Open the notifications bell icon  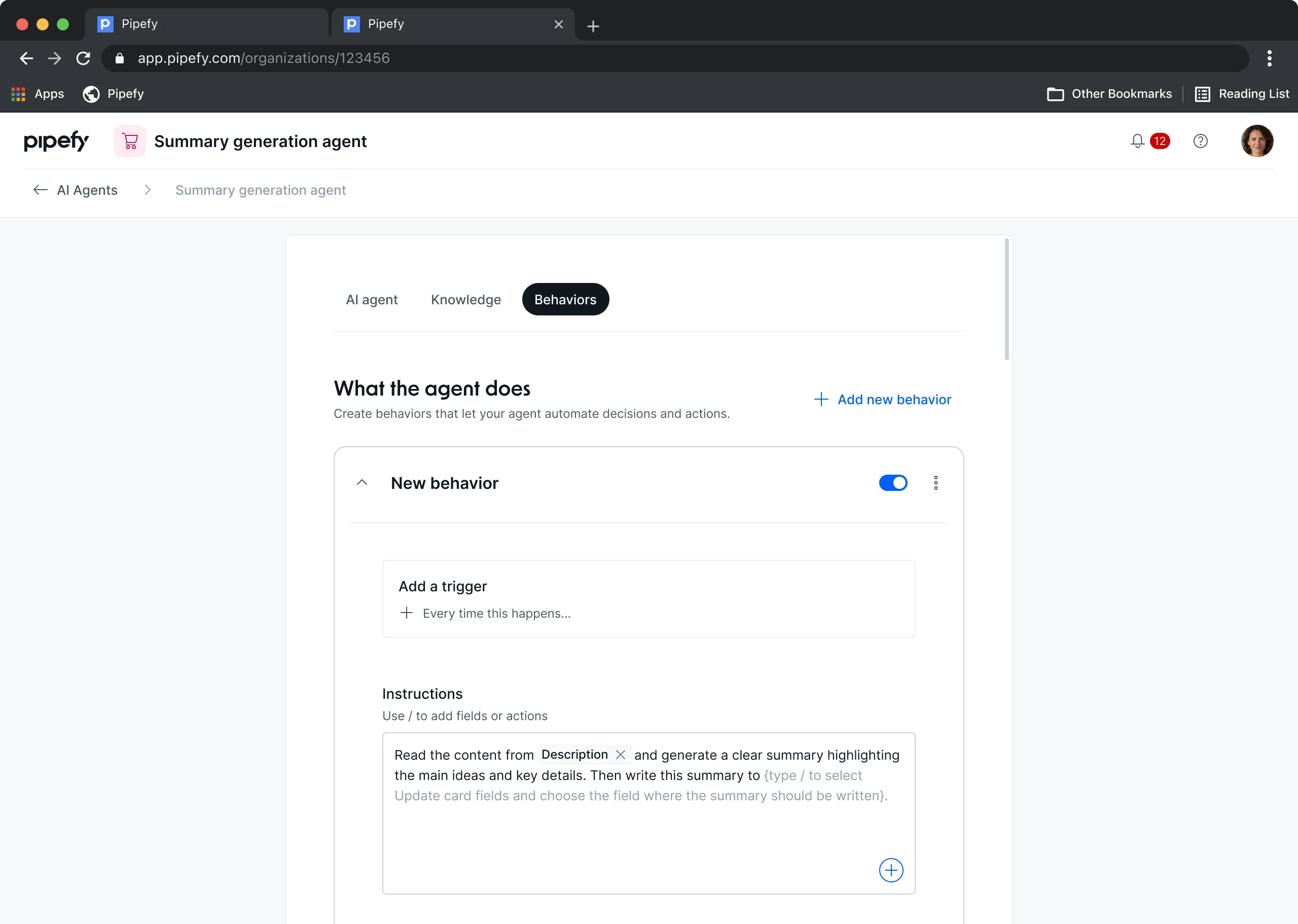coord(1137,141)
